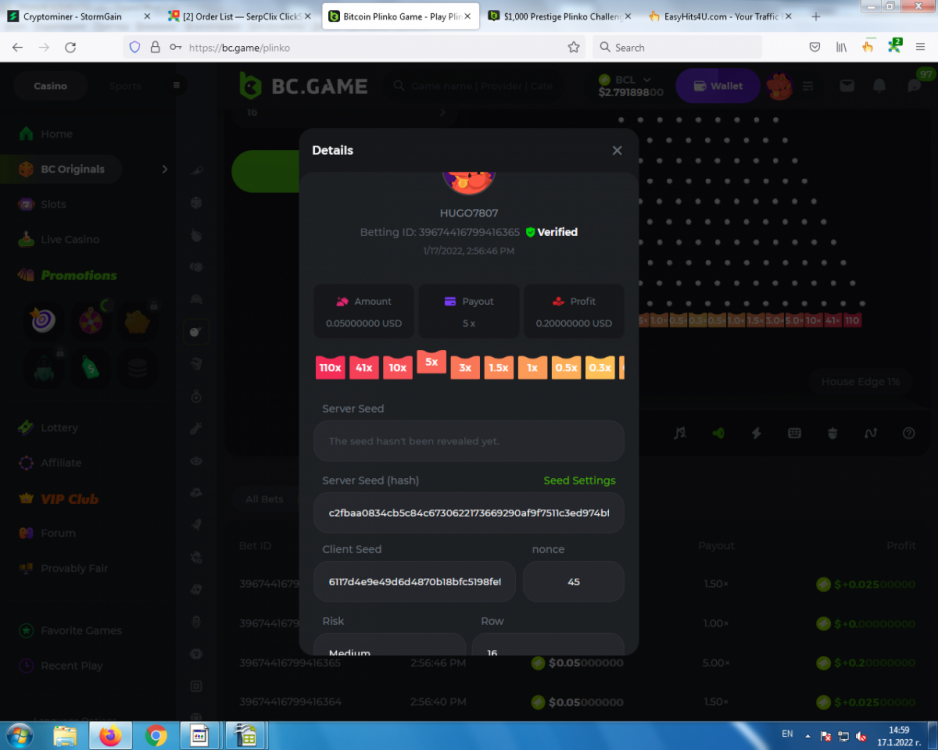The height and width of the screenshot is (750, 938).
Task: Open the inbox envelope icon in the header
Action: click(x=846, y=85)
